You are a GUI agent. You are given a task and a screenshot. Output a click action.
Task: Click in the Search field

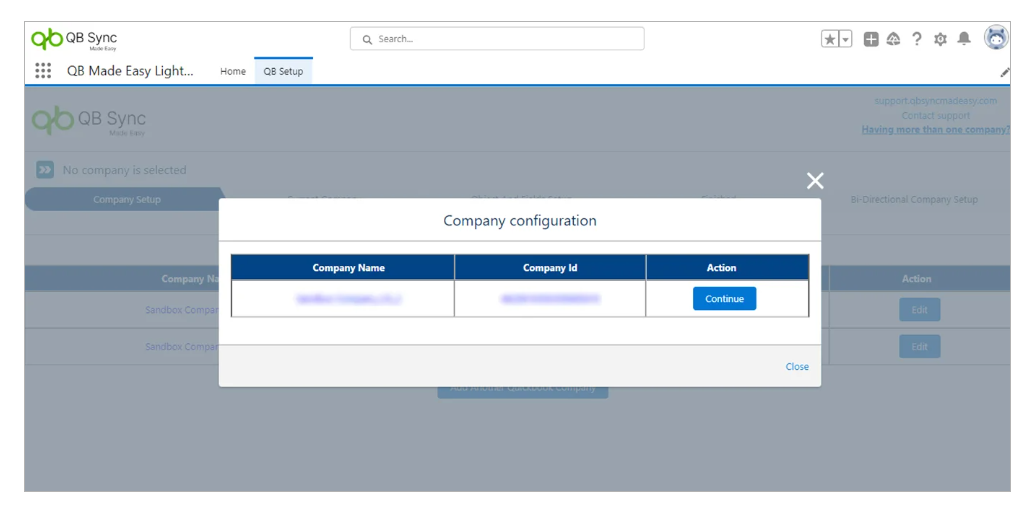[x=497, y=39]
